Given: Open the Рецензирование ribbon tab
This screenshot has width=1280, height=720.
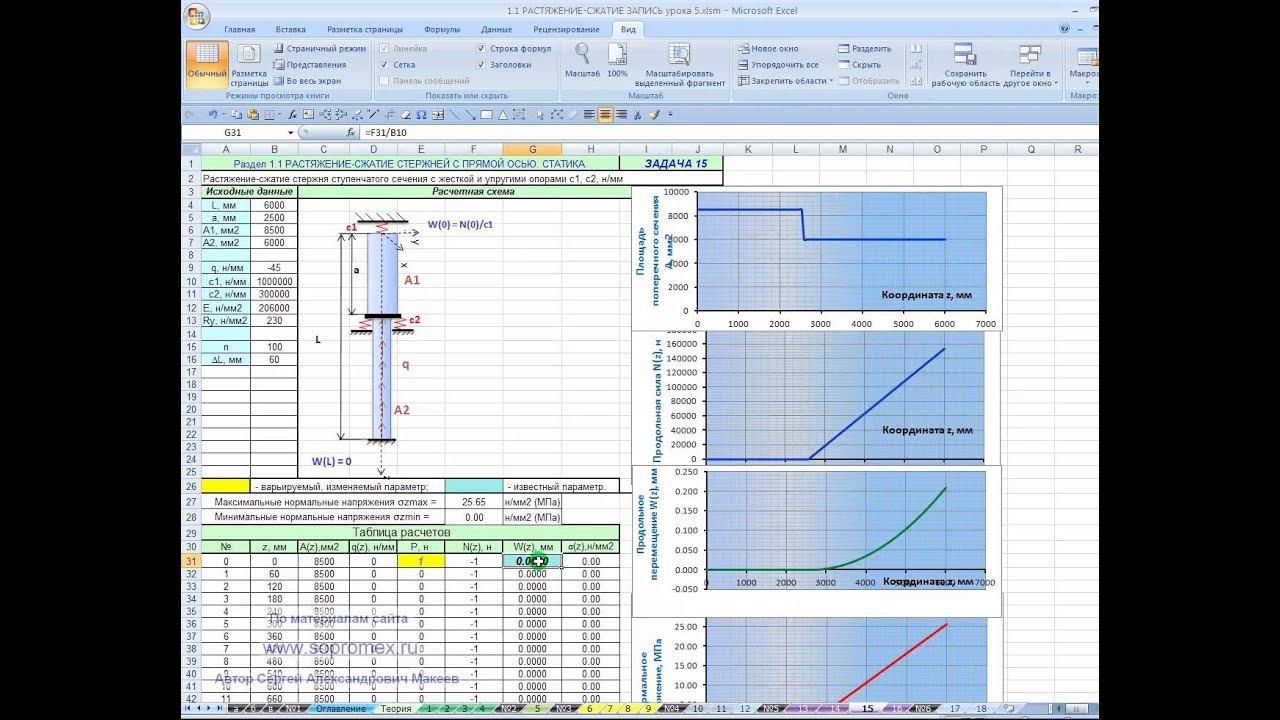Looking at the screenshot, I should (566, 30).
